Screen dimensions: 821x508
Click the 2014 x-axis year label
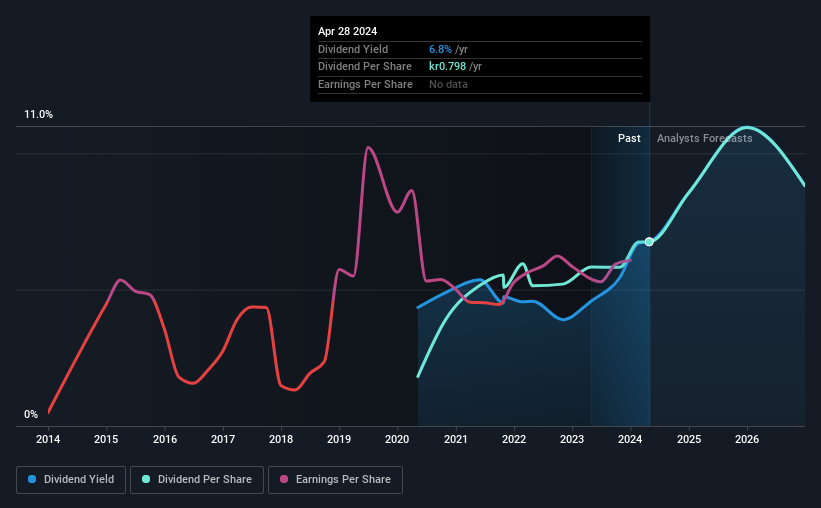pyautogui.click(x=48, y=439)
